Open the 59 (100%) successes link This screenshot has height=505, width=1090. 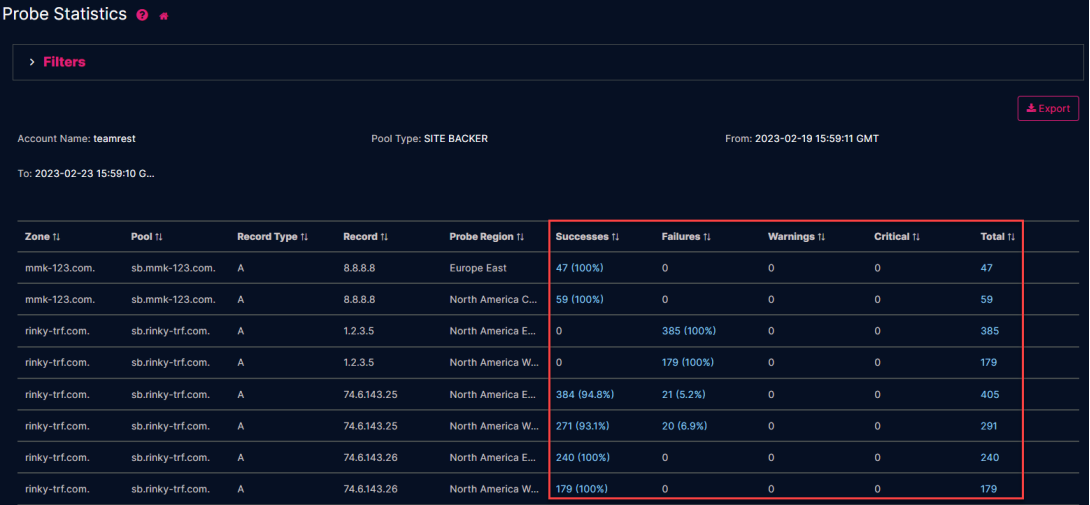pyautogui.click(x=579, y=300)
